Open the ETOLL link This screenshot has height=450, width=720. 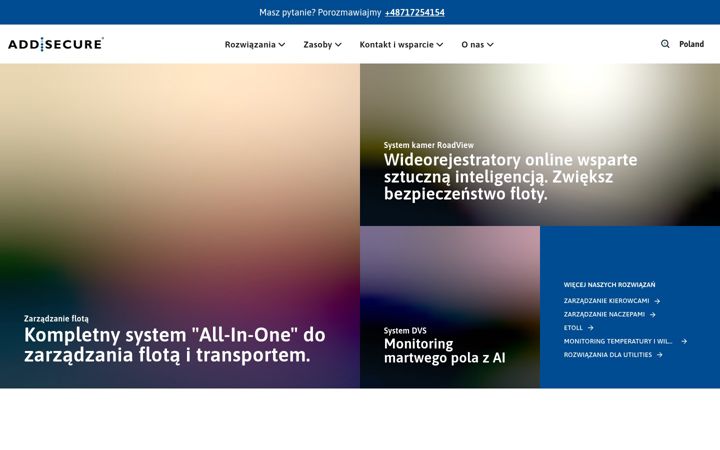click(573, 328)
